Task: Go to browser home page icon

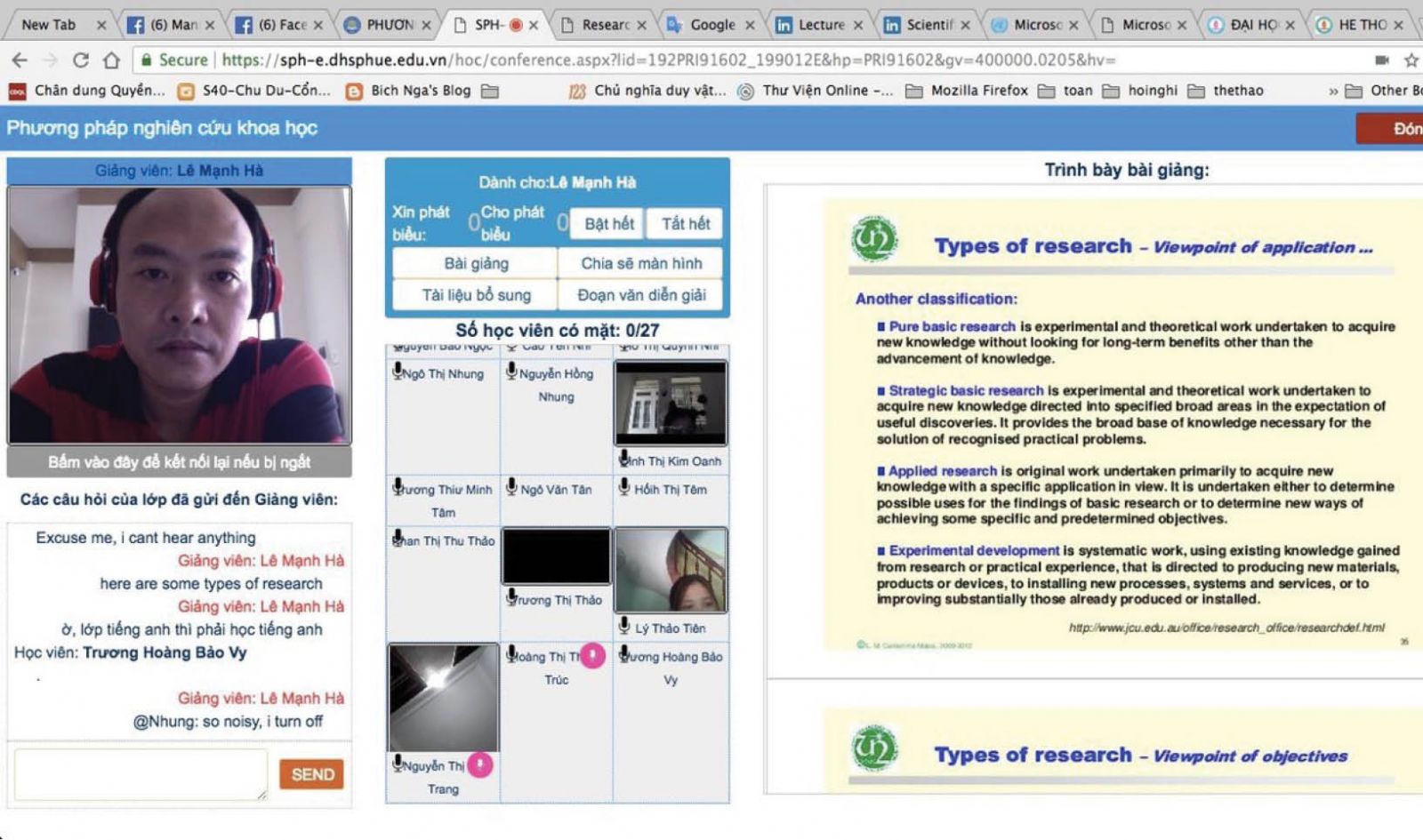Action: [x=111, y=60]
